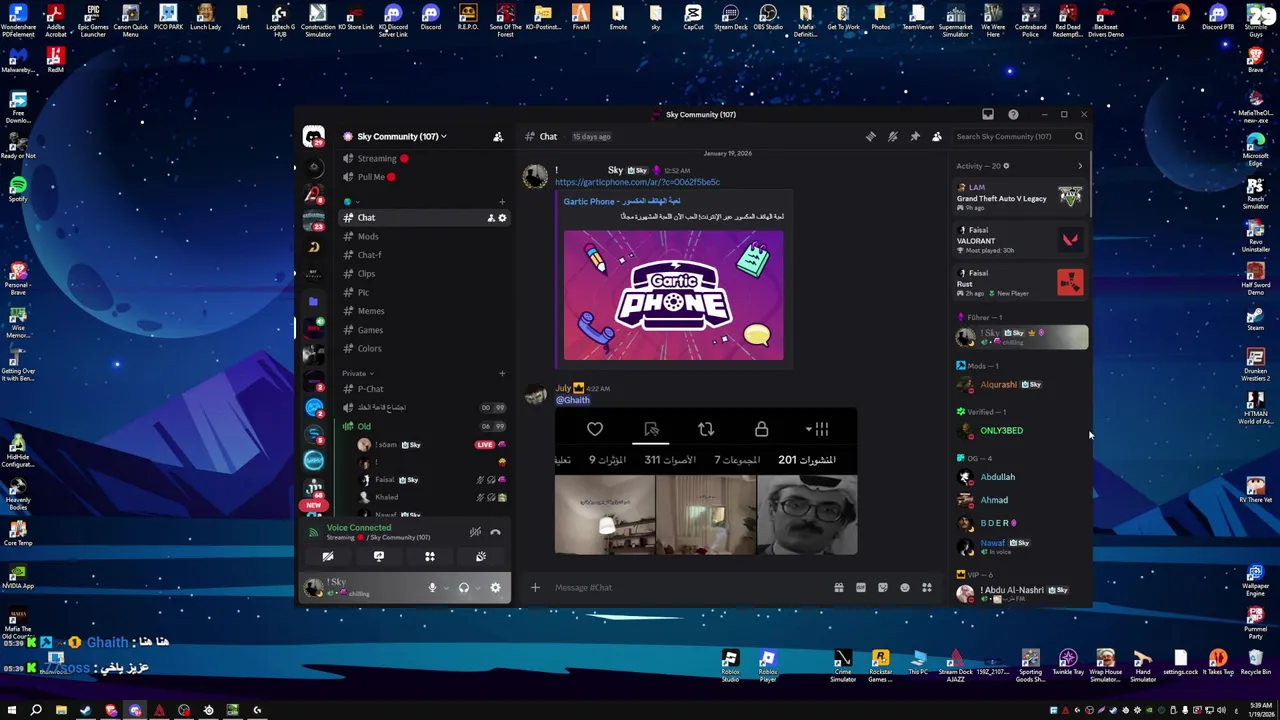
Task: Collapse the Private channel category
Action: pyautogui.click(x=357, y=374)
